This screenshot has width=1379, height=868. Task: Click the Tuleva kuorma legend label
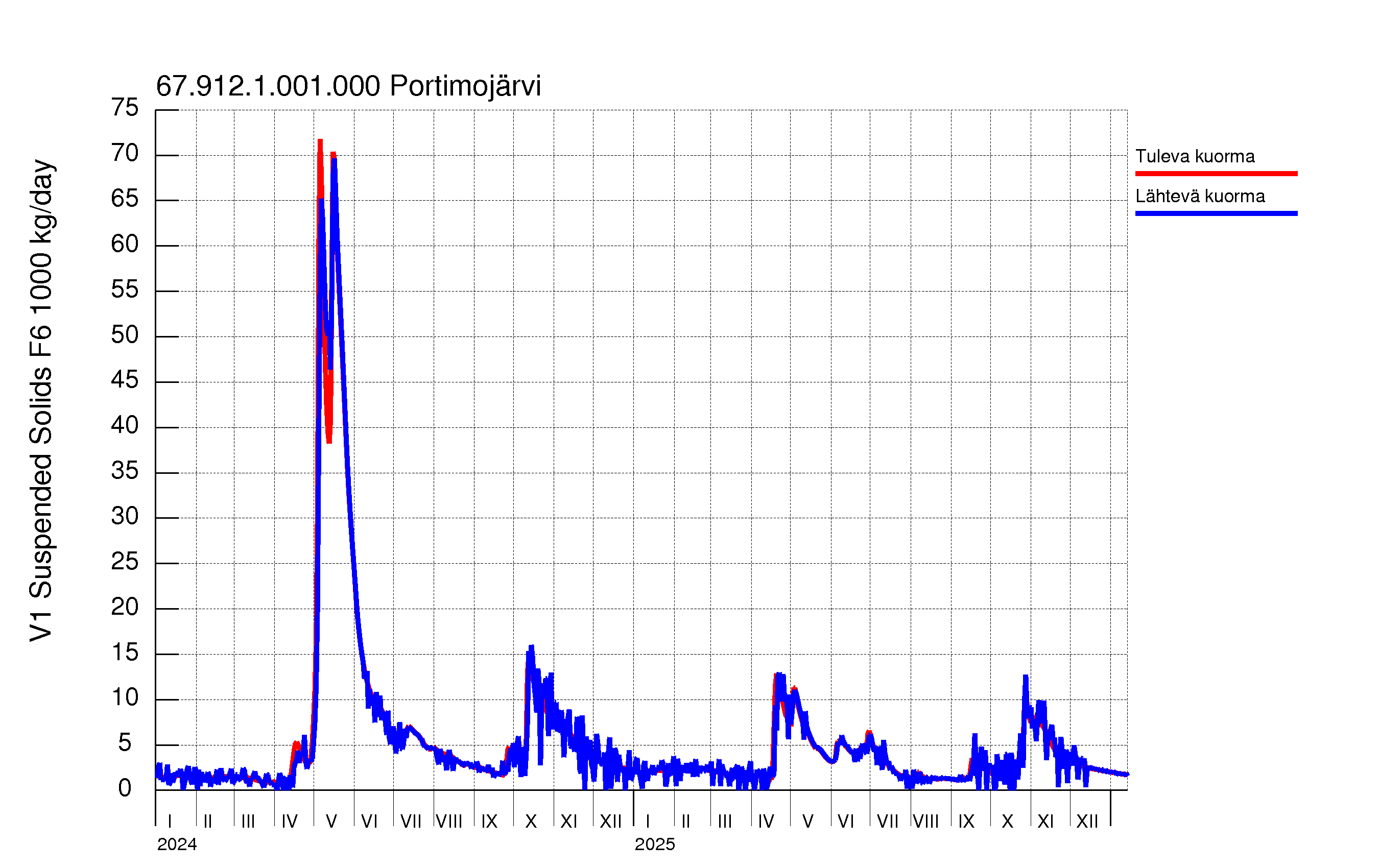pyautogui.click(x=1195, y=156)
